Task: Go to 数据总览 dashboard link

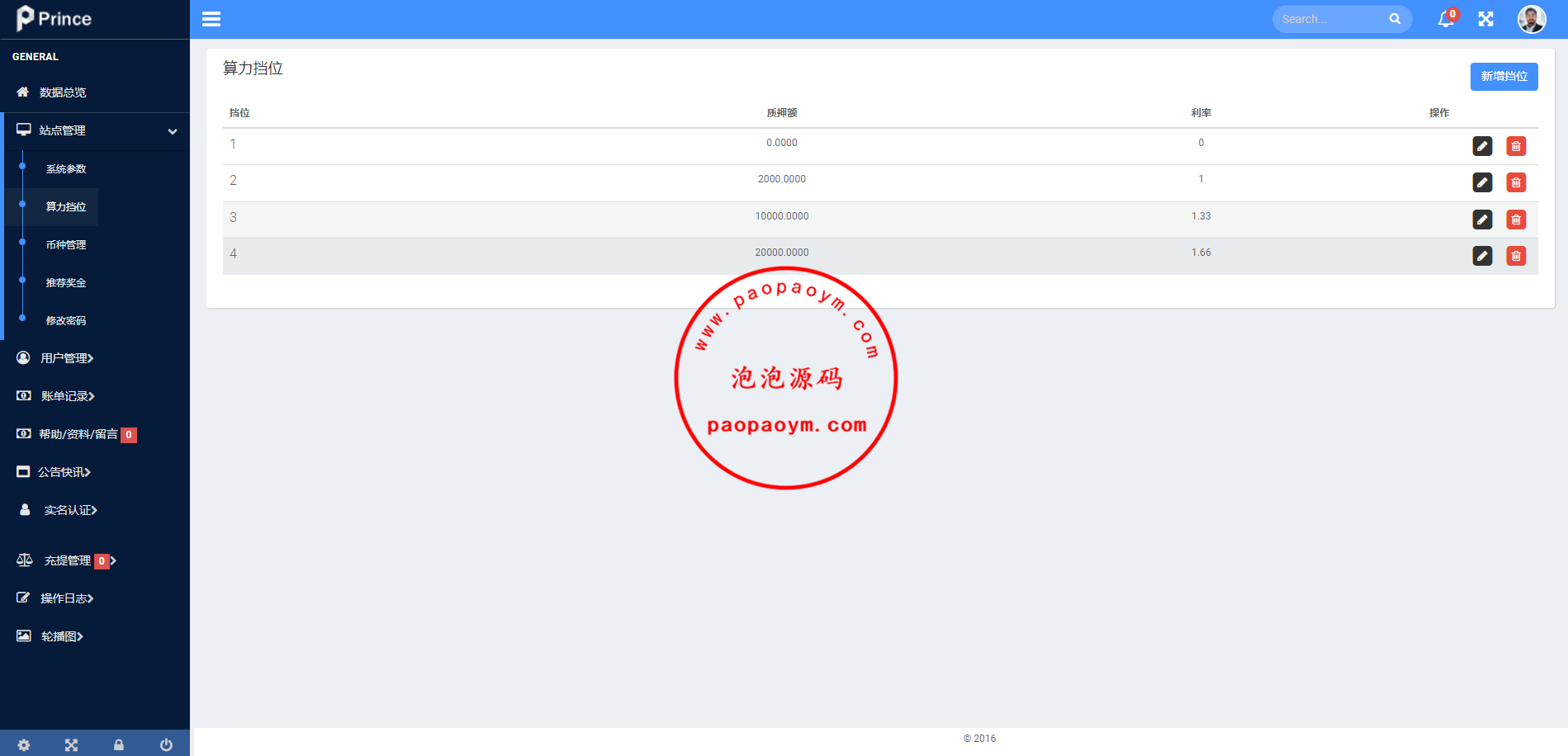Action: coord(63,92)
